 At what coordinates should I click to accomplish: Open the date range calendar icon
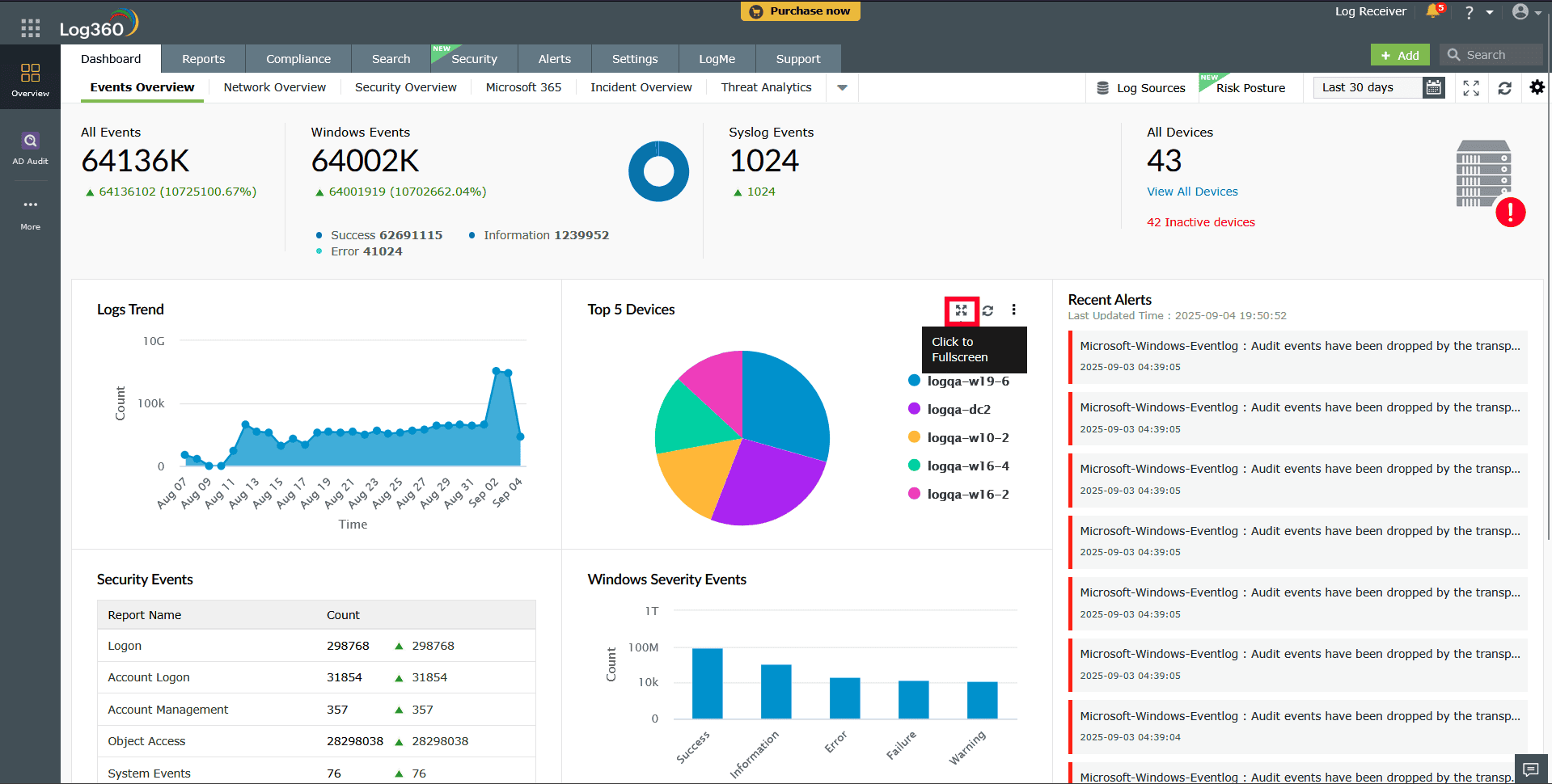click(1434, 87)
